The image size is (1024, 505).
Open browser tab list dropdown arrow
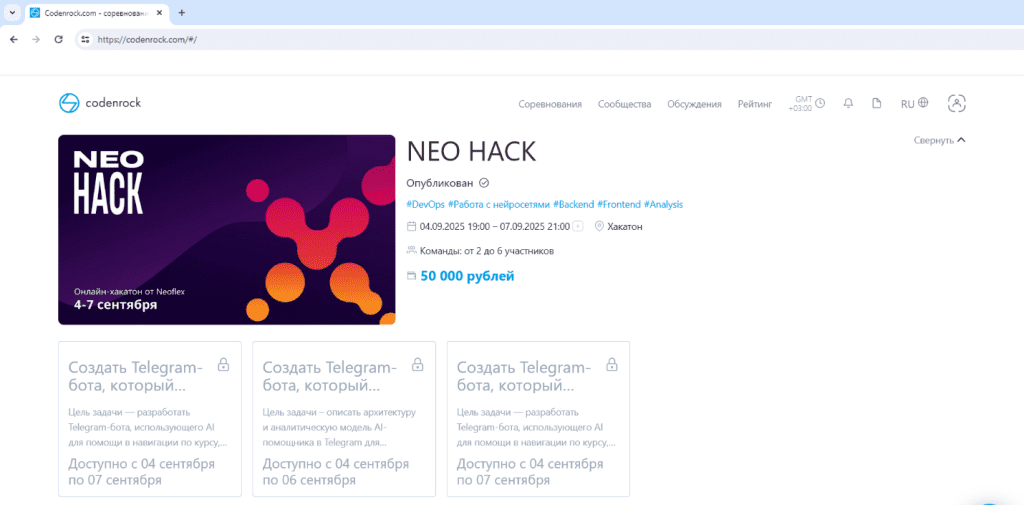(11, 12)
